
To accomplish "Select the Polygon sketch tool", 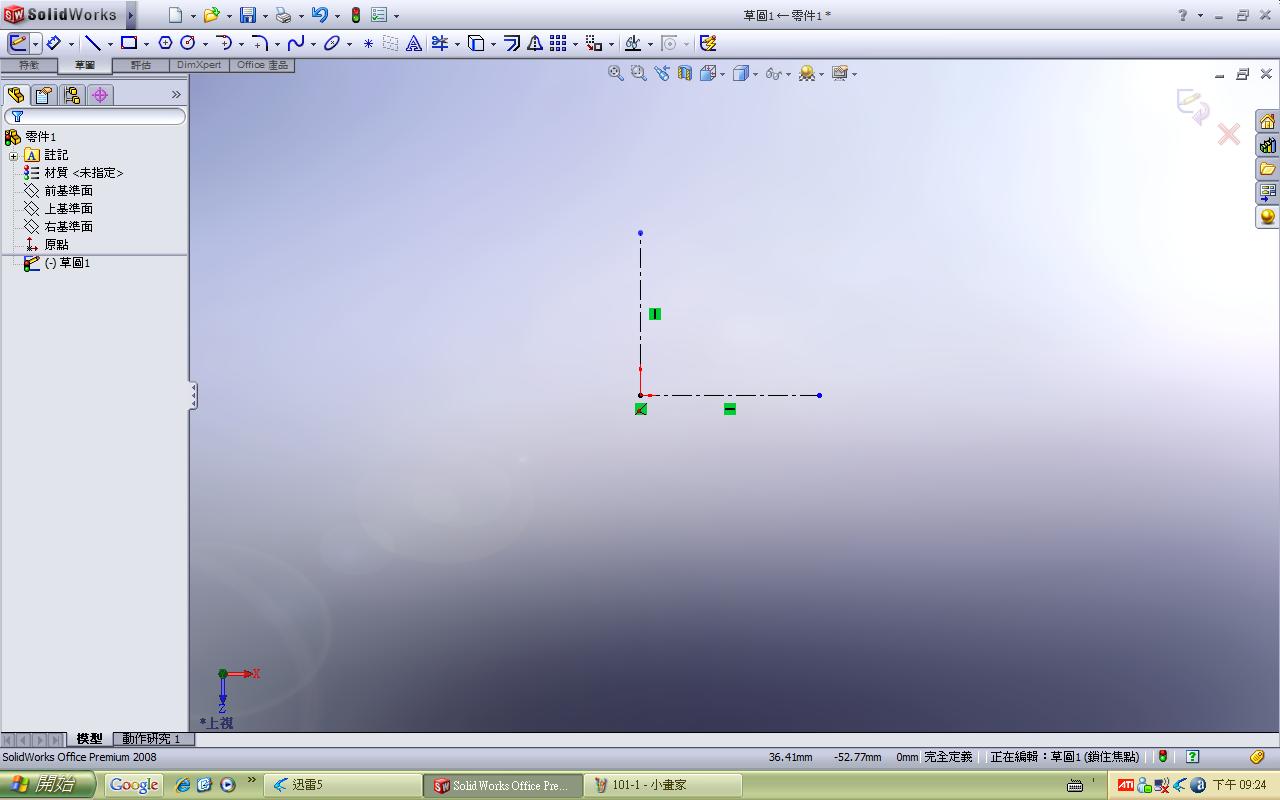I will pos(165,43).
